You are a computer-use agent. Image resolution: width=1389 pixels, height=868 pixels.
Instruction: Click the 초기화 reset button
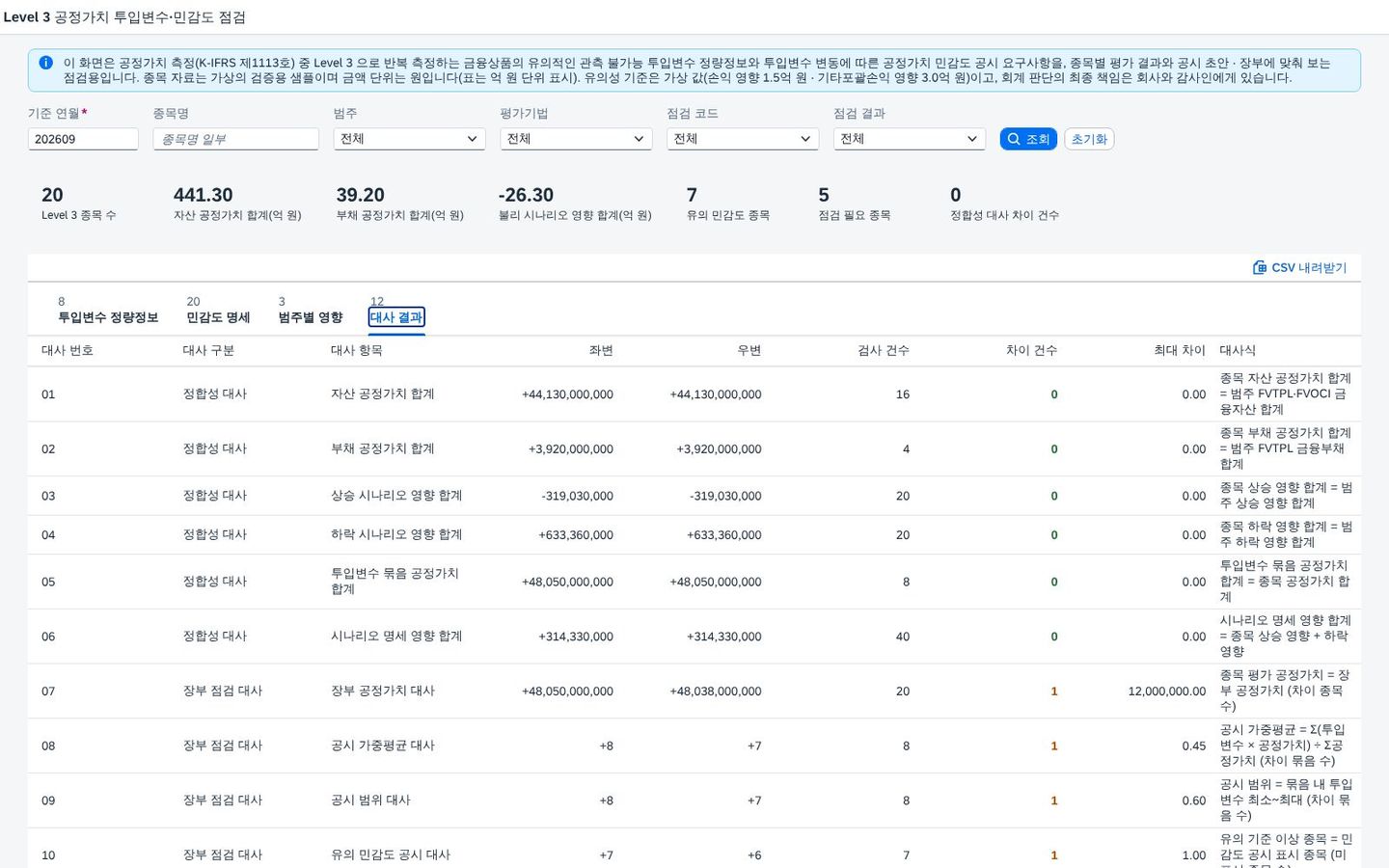point(1089,139)
